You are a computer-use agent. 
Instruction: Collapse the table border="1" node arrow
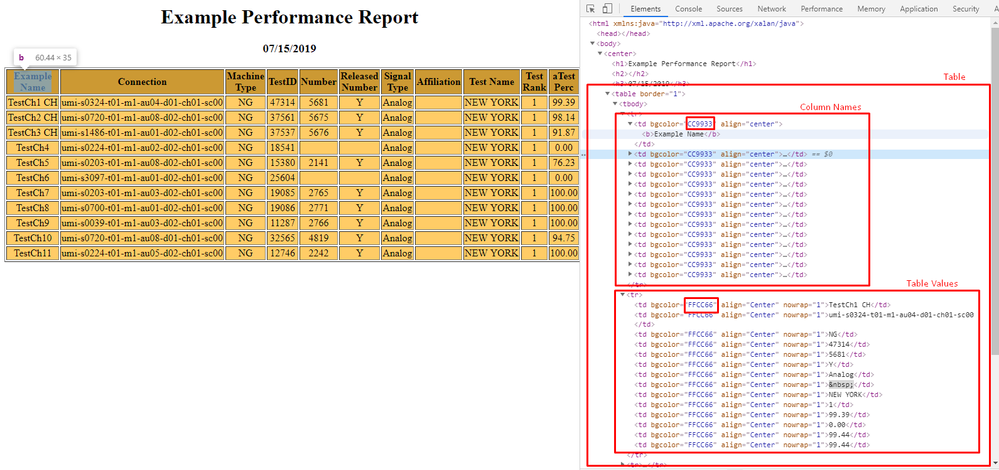point(607,94)
